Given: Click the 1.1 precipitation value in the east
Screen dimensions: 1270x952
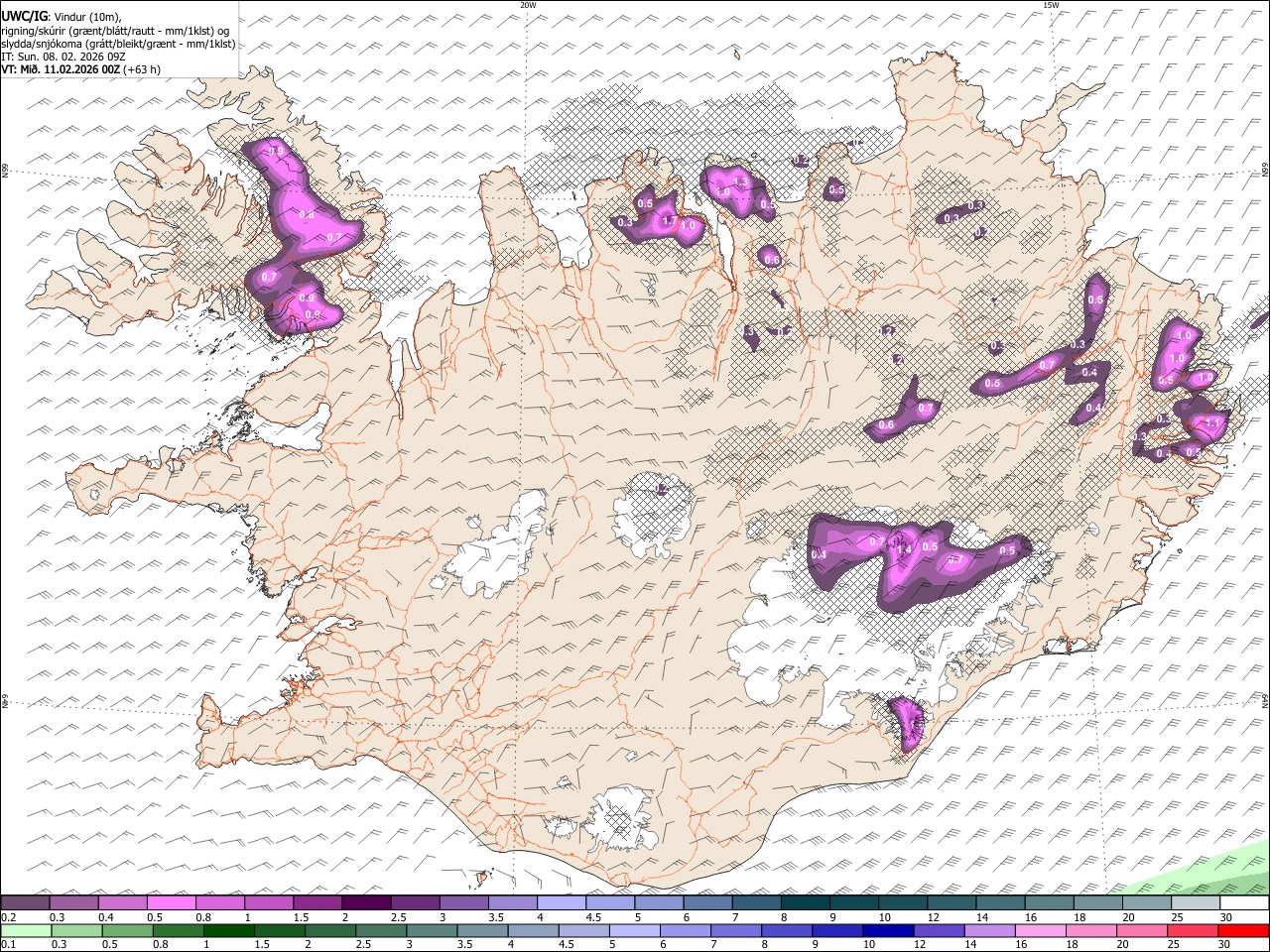Looking at the screenshot, I should pyautogui.click(x=1211, y=422).
